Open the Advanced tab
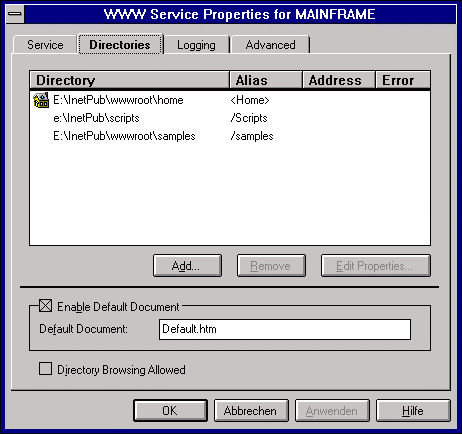Viewport: 462px width, 434px height. point(270,45)
